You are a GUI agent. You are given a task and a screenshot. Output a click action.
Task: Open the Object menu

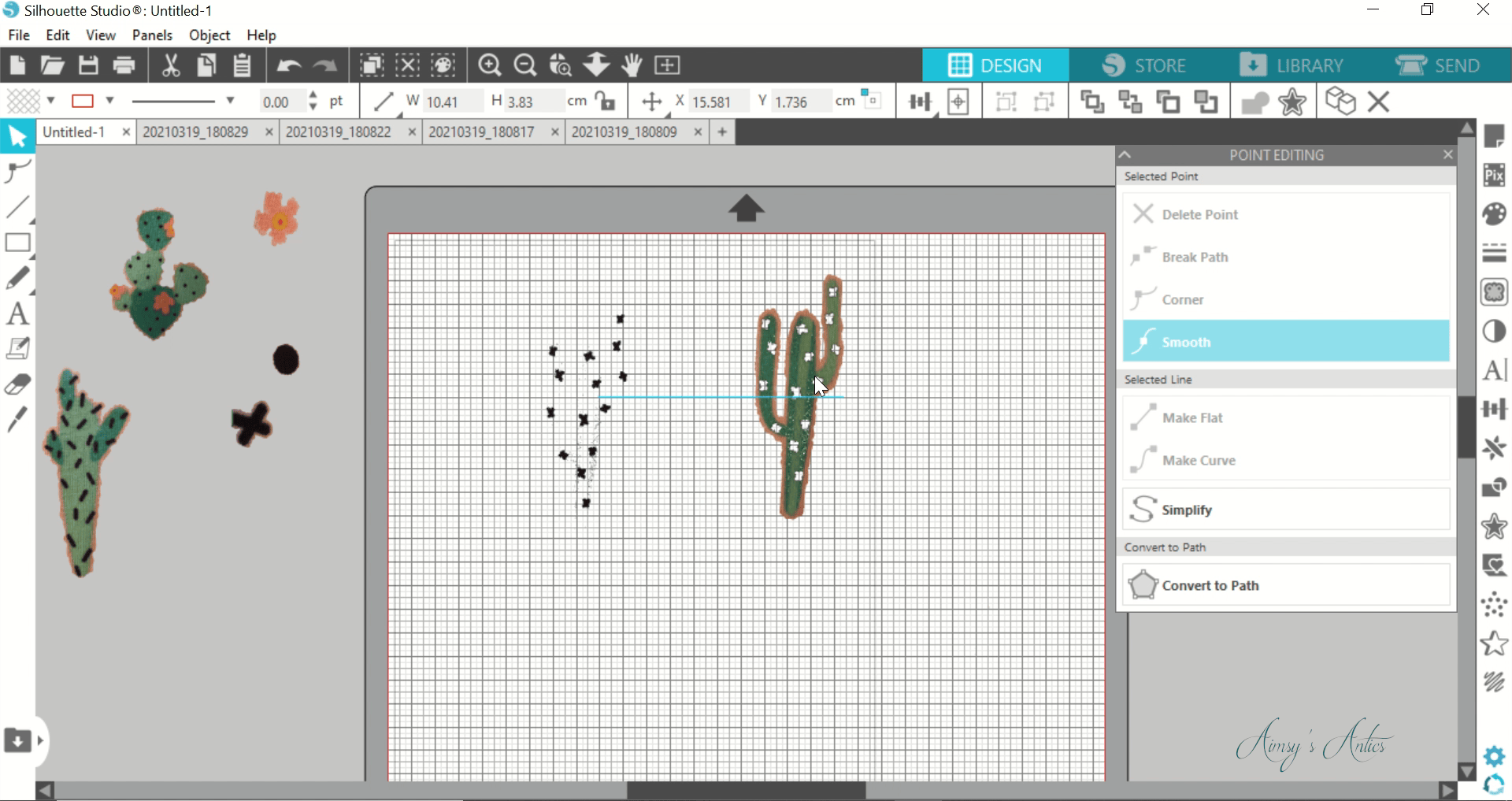coord(209,35)
